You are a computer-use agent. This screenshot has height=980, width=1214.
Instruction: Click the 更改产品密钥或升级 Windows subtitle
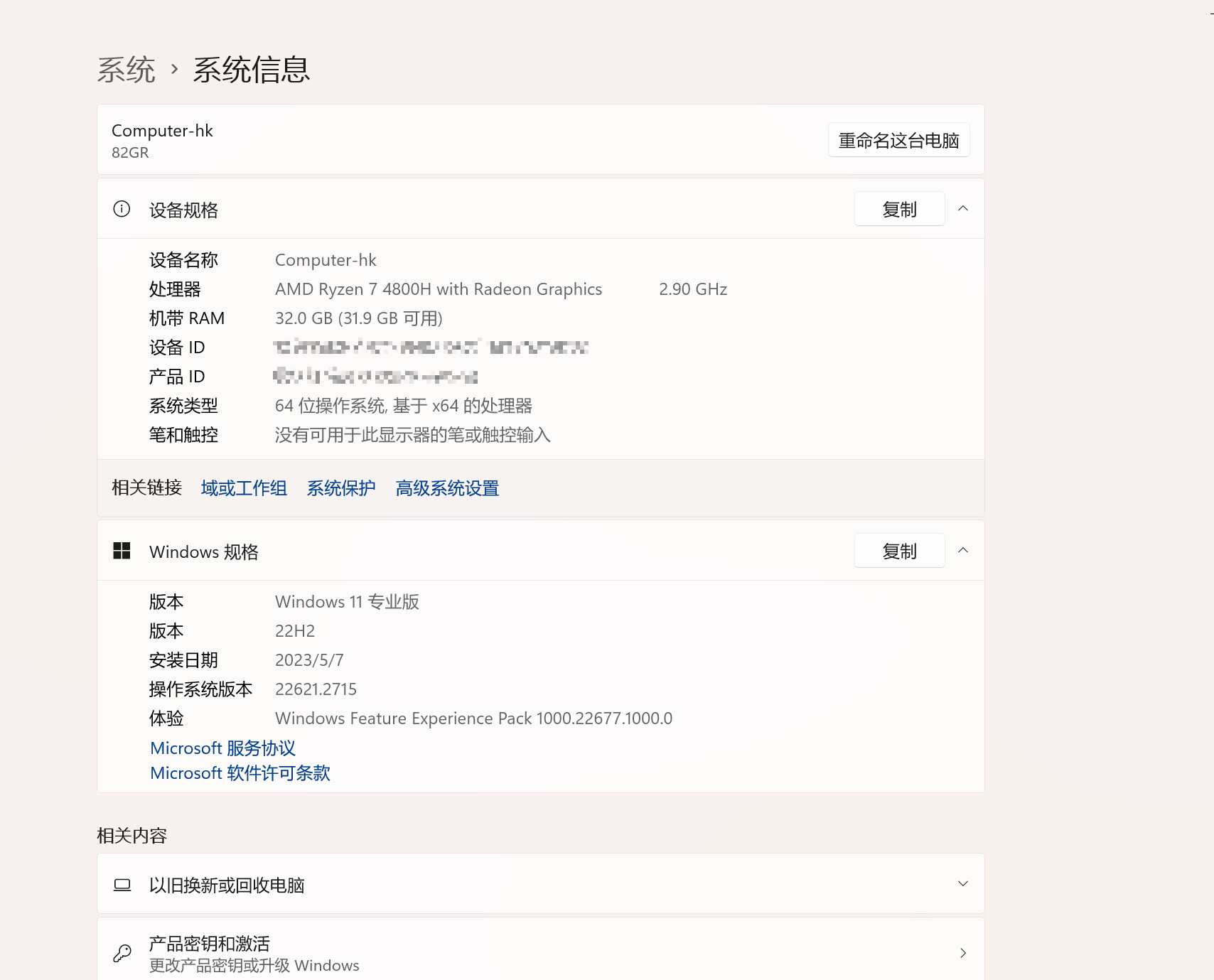click(x=254, y=966)
